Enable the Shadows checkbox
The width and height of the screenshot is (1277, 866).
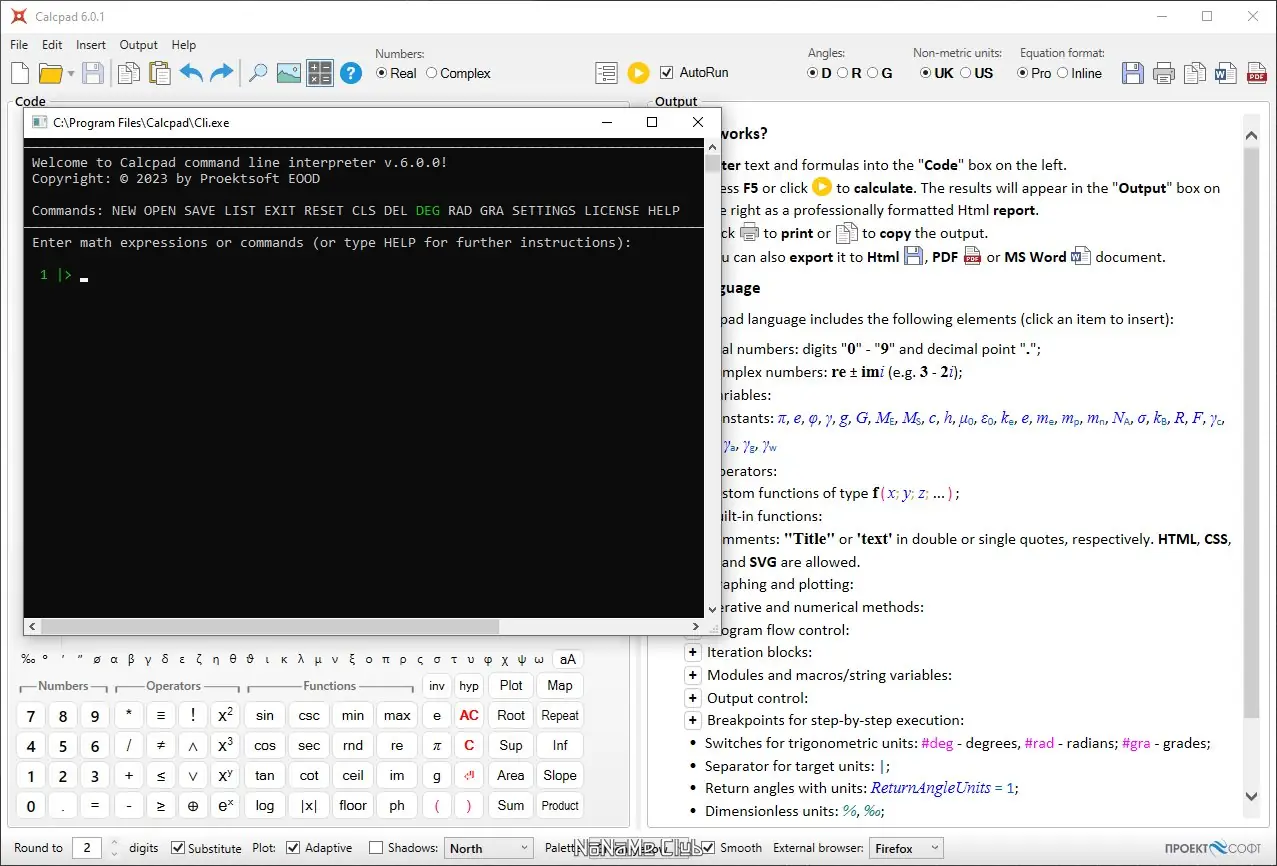(x=376, y=848)
